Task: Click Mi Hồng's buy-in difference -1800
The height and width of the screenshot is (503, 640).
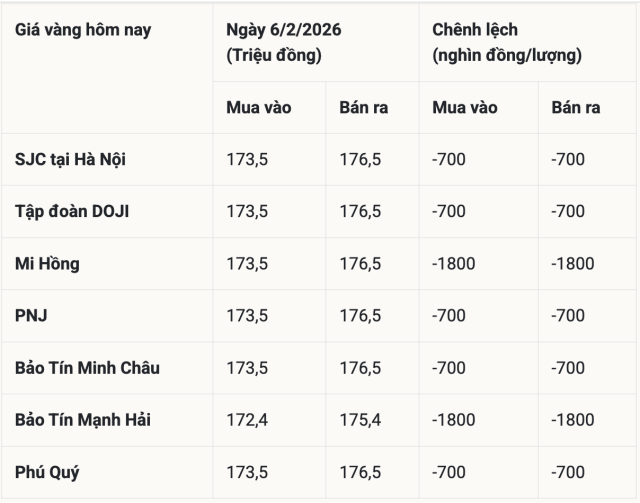Action: pos(453,264)
